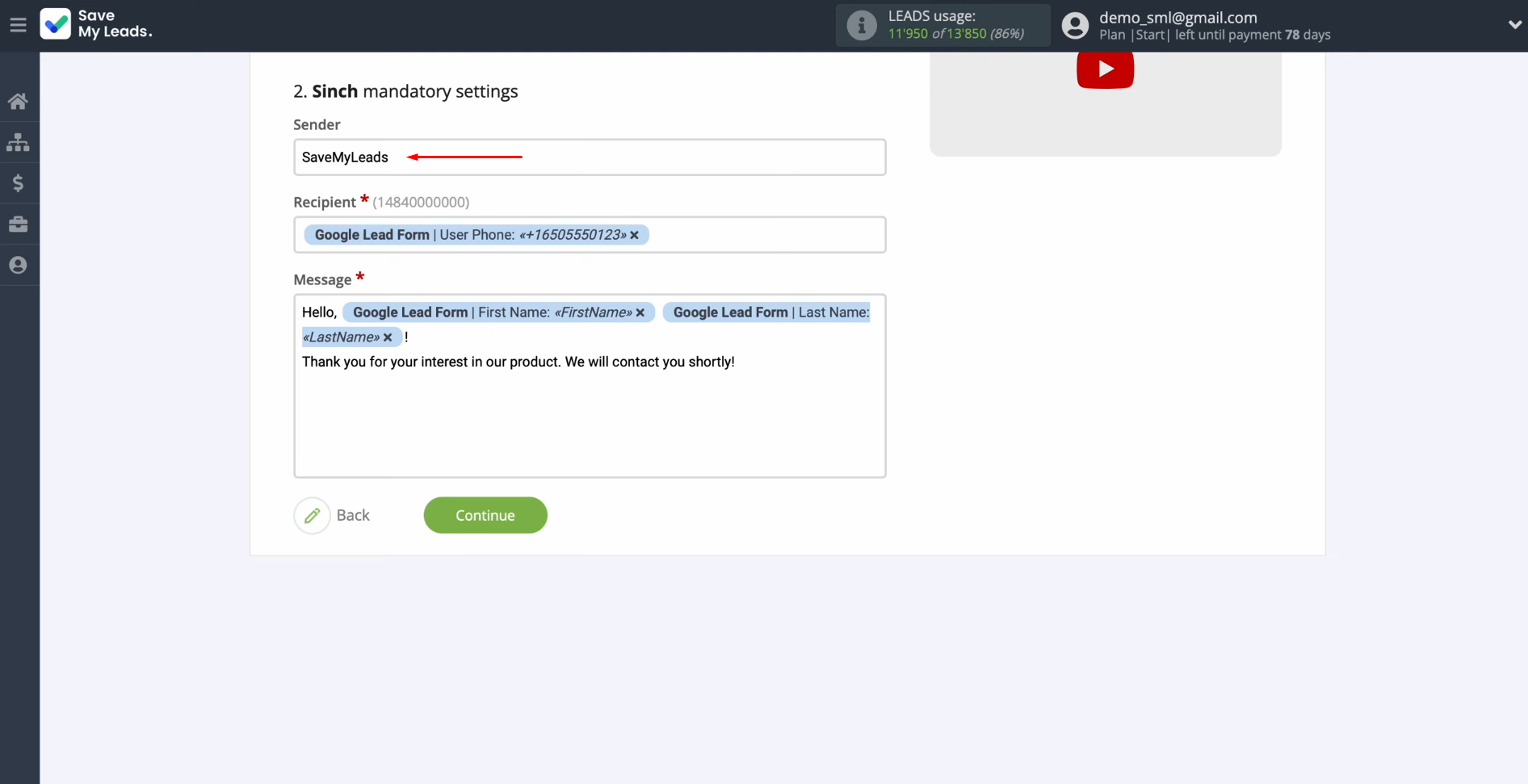
Task: Click the LEADS usage info icon
Action: tap(862, 25)
